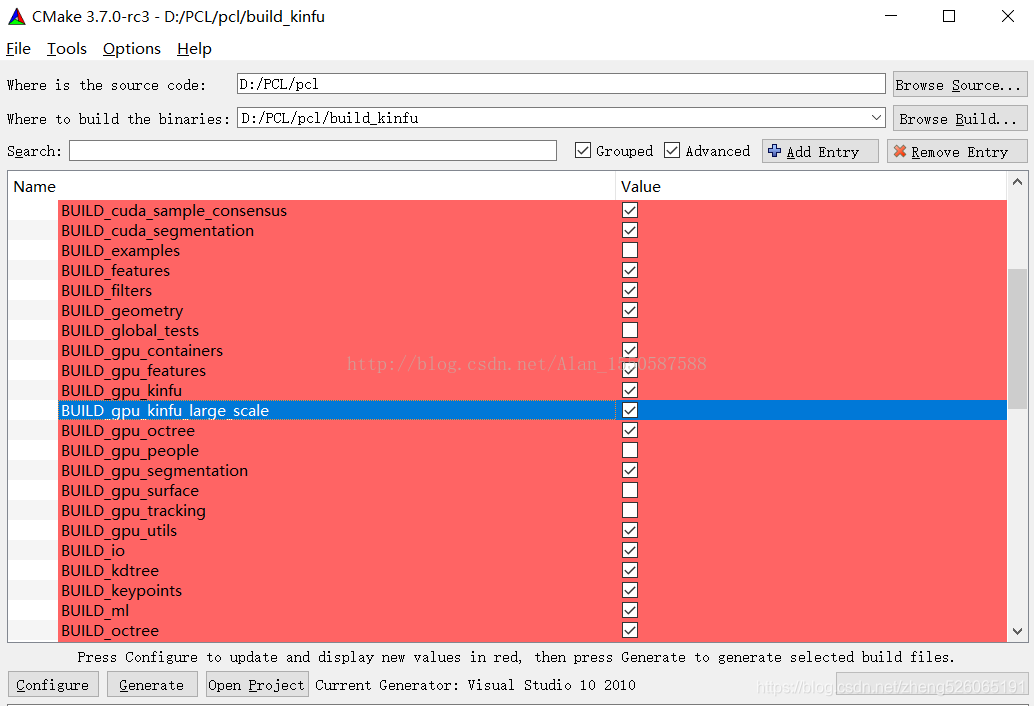Uncheck BUILD_filters checkbox

(630, 290)
